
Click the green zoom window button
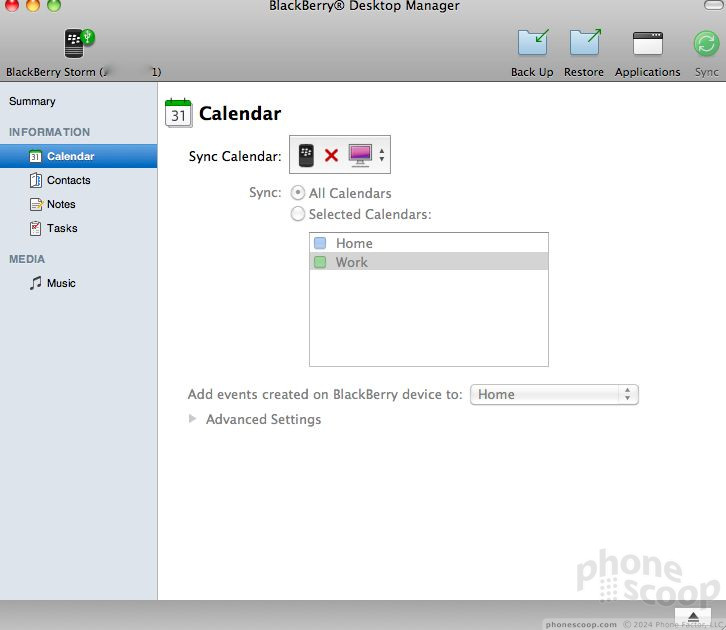pyautogui.click(x=54, y=5)
